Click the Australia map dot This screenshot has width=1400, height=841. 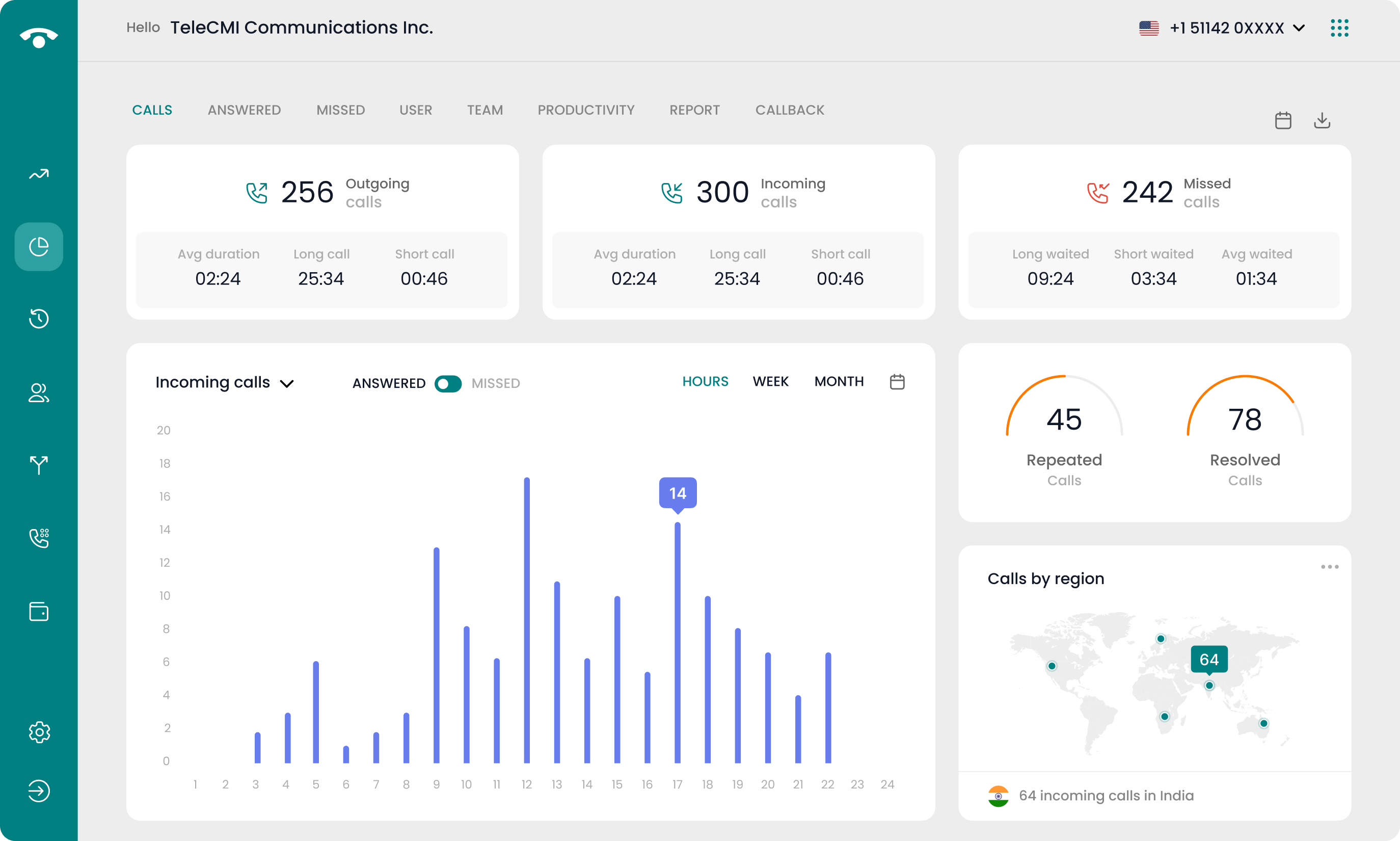coord(1263,723)
